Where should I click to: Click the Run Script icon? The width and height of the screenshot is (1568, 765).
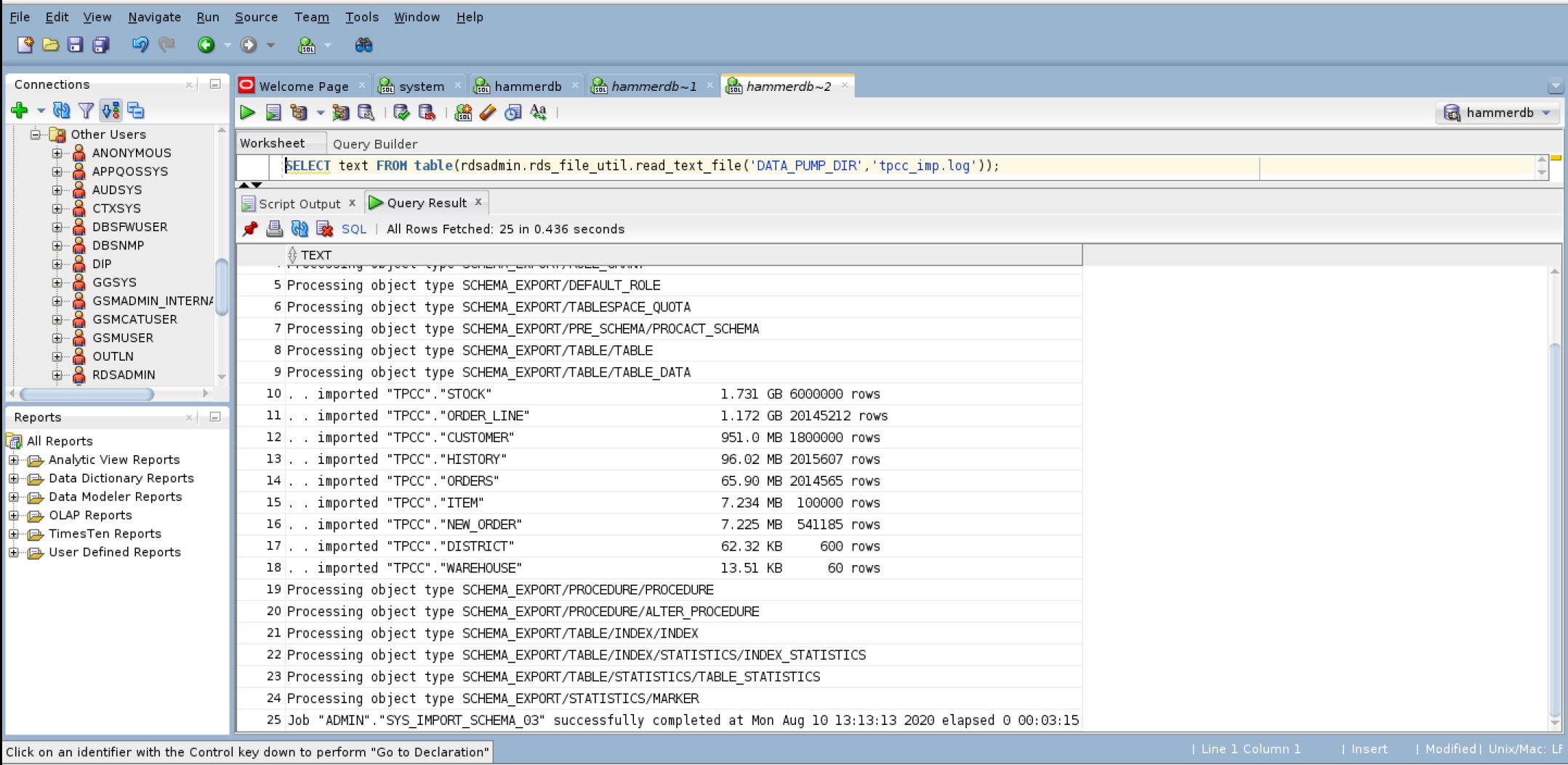tap(273, 113)
